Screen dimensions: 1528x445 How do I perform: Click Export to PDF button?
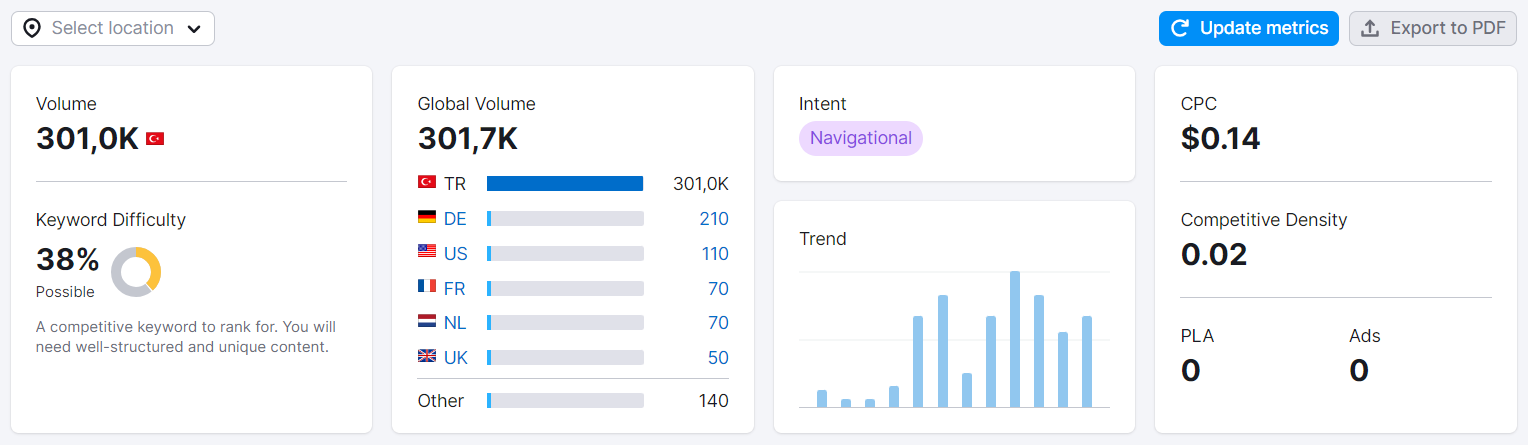(1433, 28)
